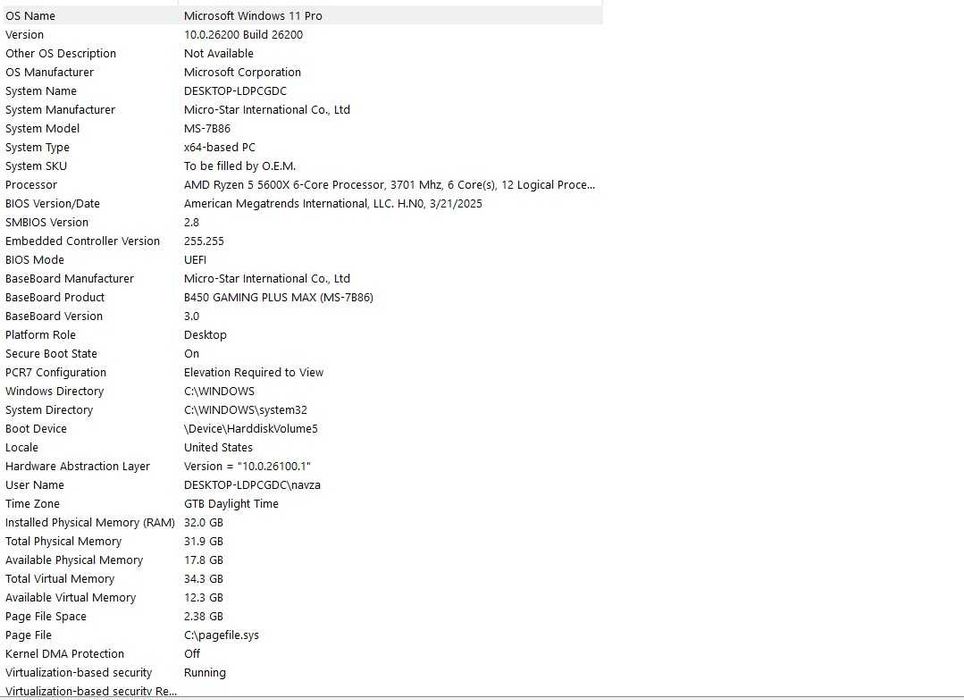The width and height of the screenshot is (964, 700).
Task: Click the System Model label
Action: coord(42,128)
